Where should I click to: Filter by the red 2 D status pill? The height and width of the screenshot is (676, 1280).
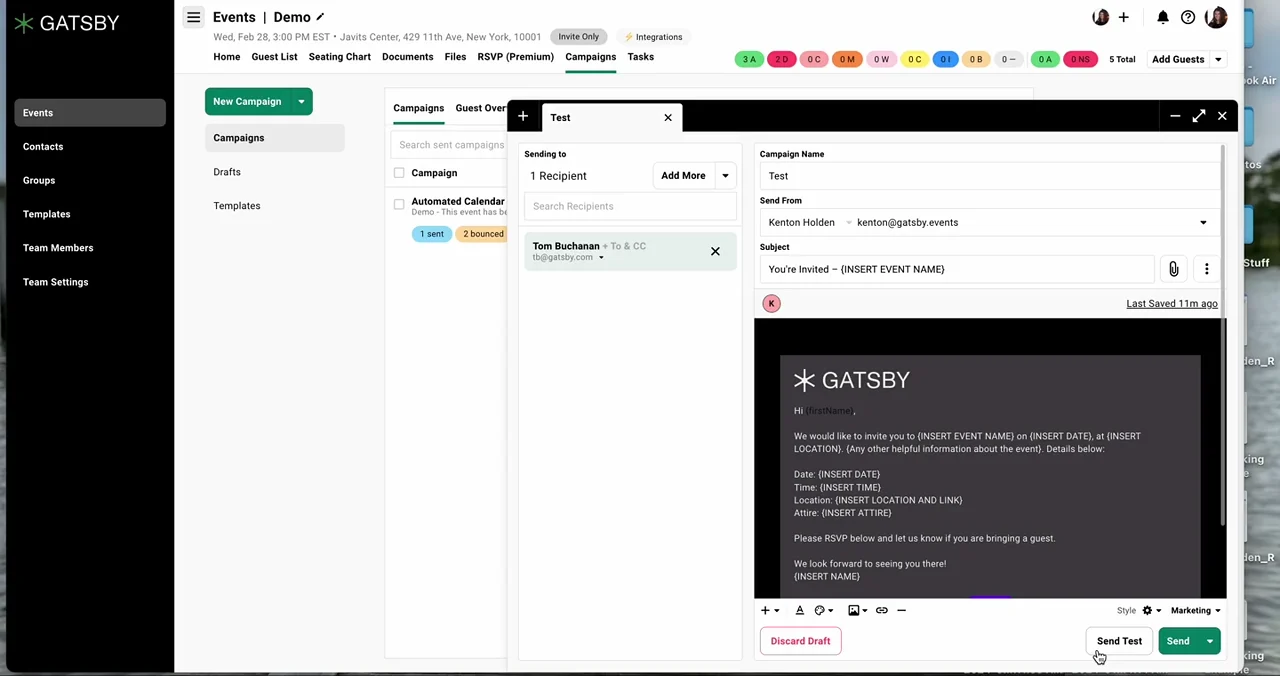(x=781, y=60)
